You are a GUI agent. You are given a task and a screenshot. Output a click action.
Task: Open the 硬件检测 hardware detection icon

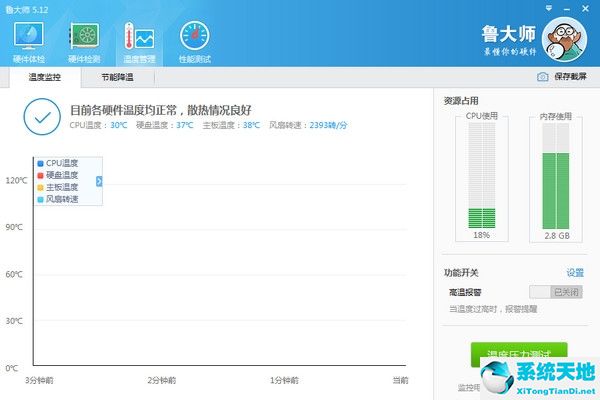point(84,42)
